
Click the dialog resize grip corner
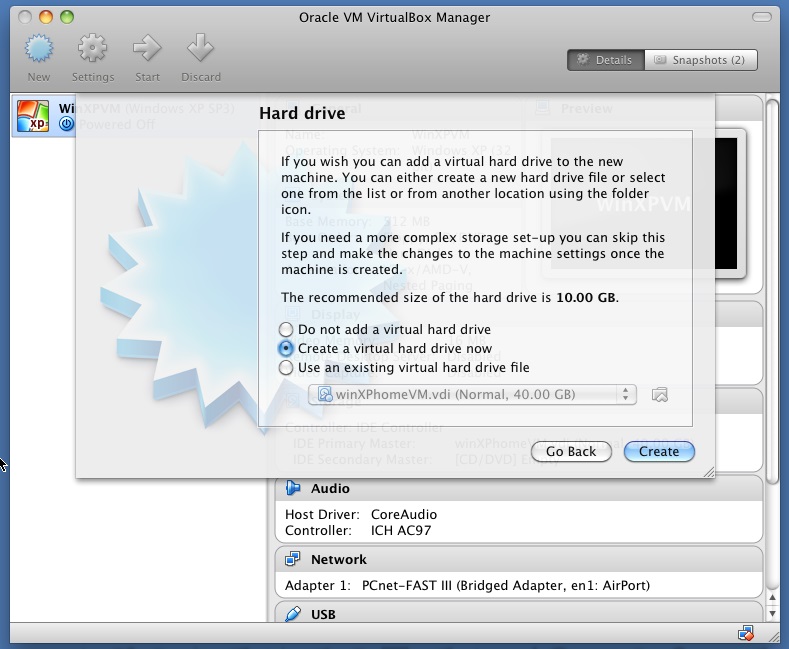(x=708, y=472)
